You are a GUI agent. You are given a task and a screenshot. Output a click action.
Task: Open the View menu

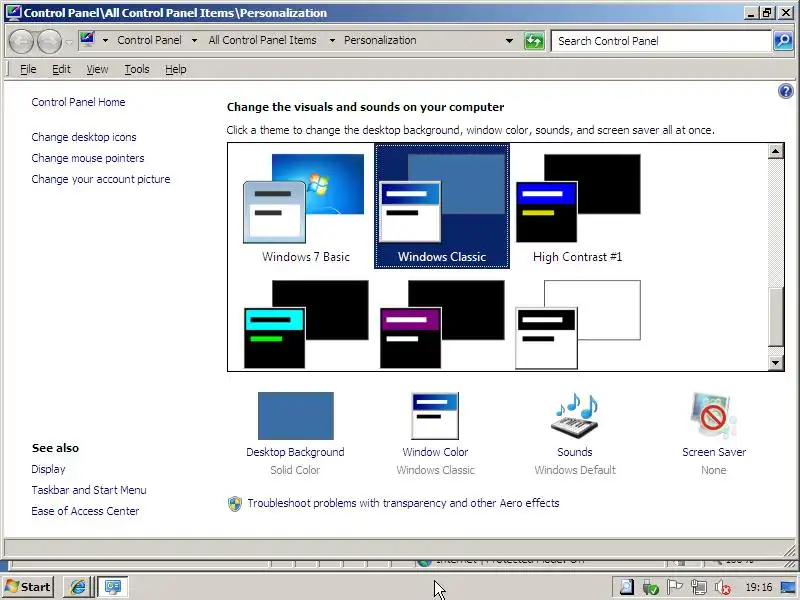97,69
